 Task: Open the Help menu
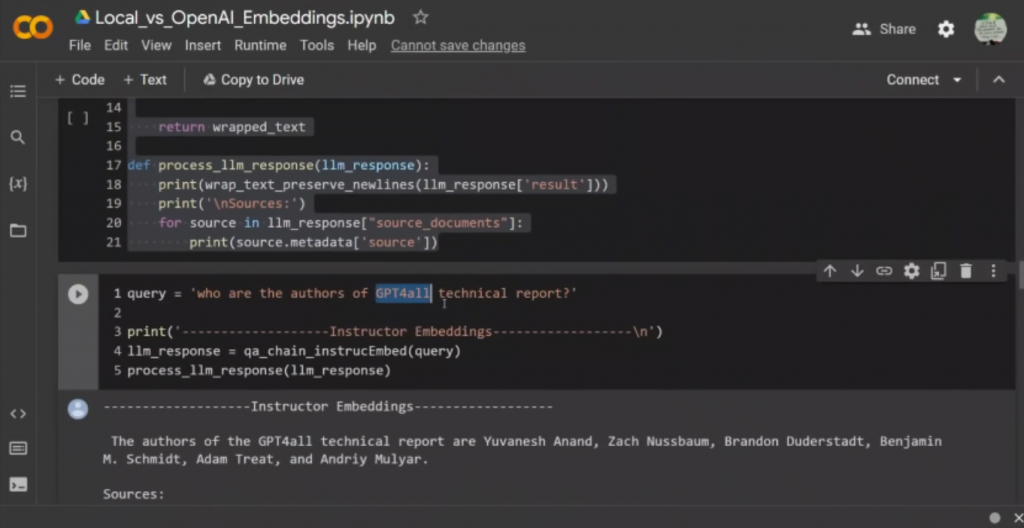coord(361,46)
